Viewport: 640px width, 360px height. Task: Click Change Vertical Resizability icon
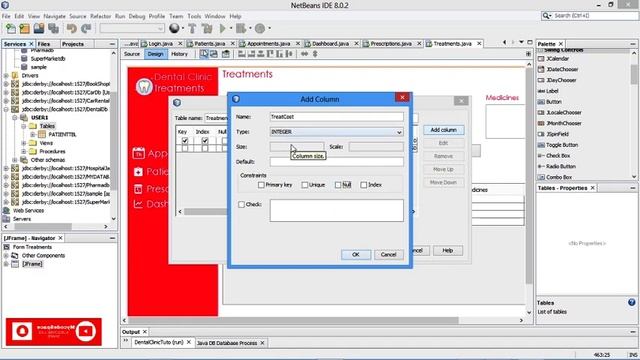pos(315,54)
